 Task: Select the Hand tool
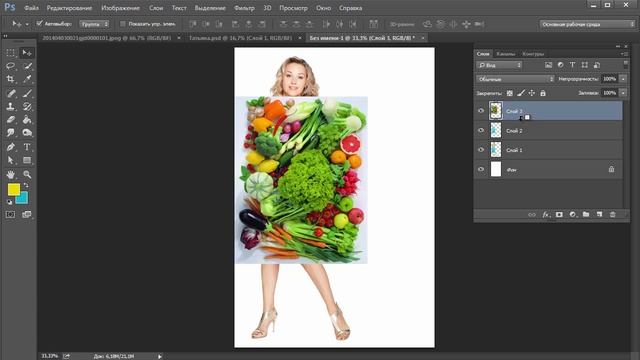[11, 174]
